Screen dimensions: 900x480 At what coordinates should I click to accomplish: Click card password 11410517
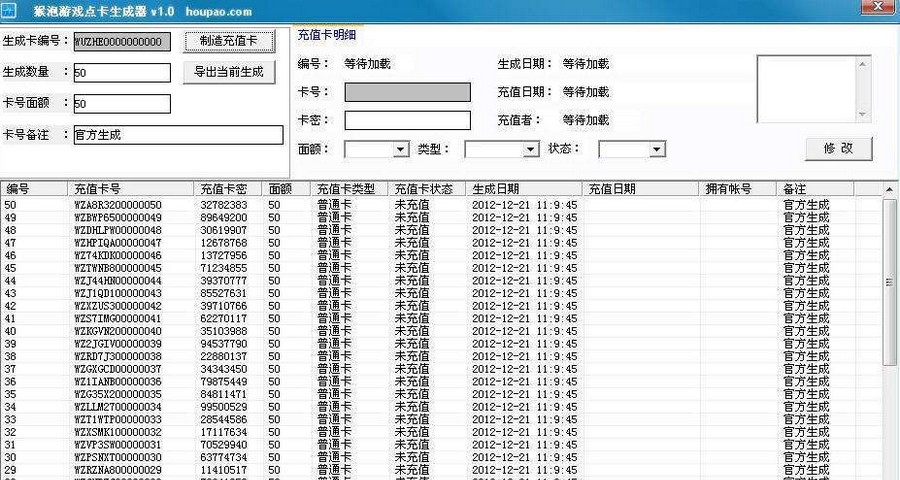[224, 470]
